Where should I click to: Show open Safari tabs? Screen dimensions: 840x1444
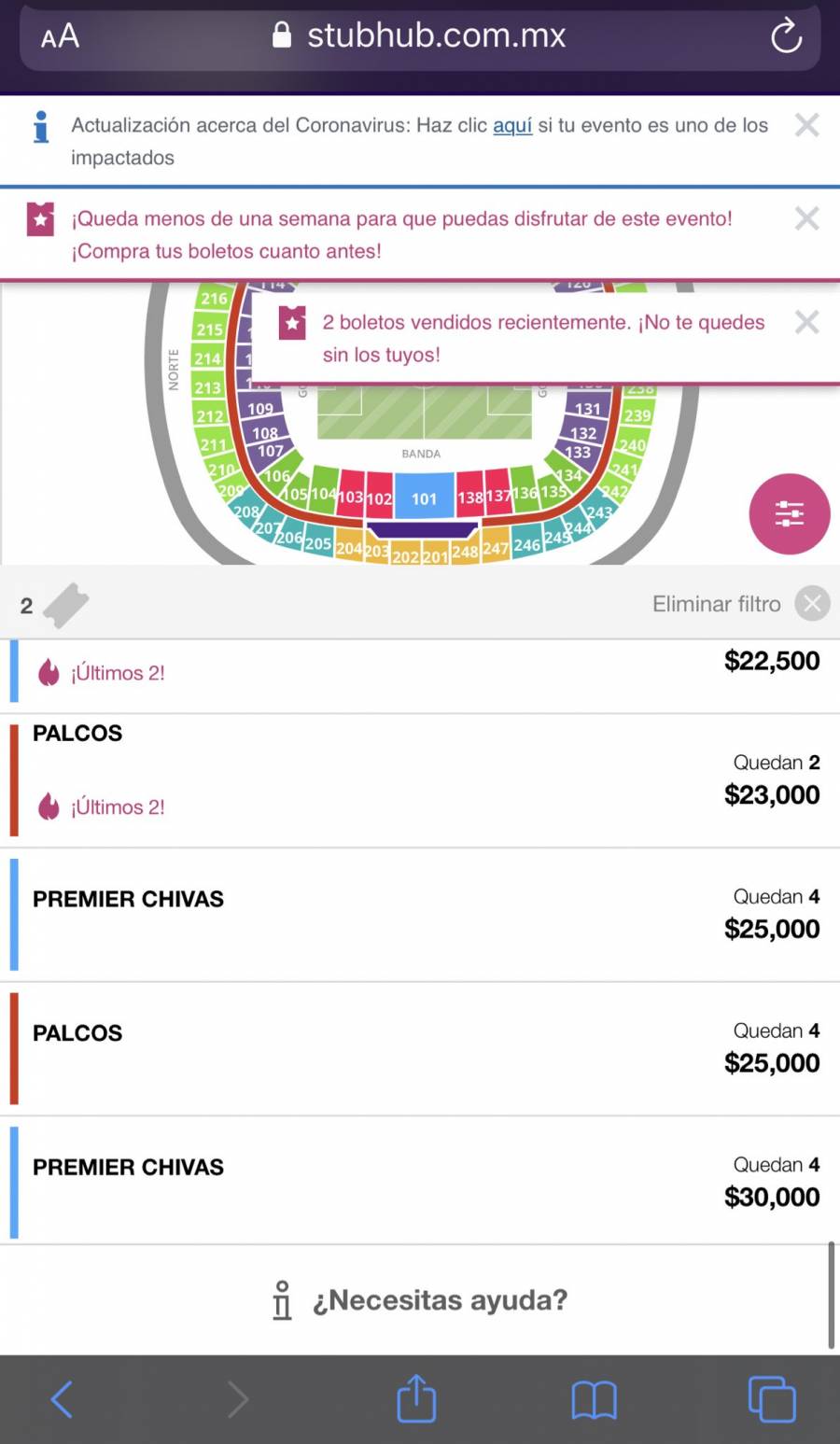point(772,1399)
